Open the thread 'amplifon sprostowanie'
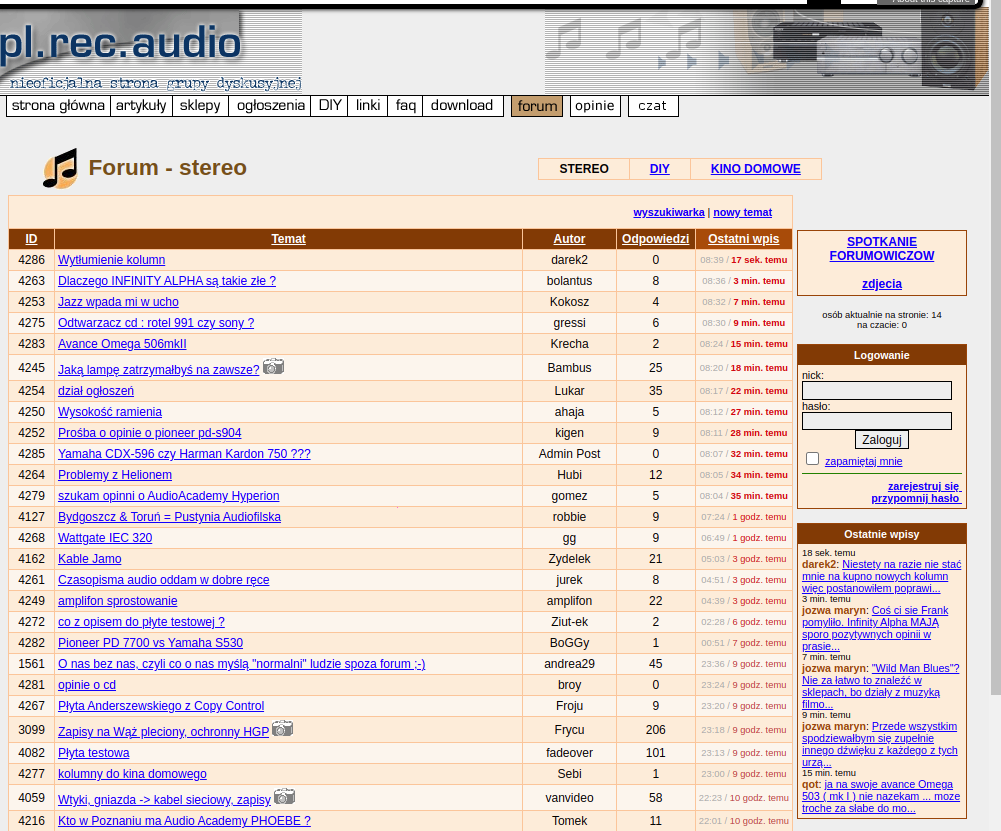Viewport: 1001px width, 831px height. coord(117,601)
